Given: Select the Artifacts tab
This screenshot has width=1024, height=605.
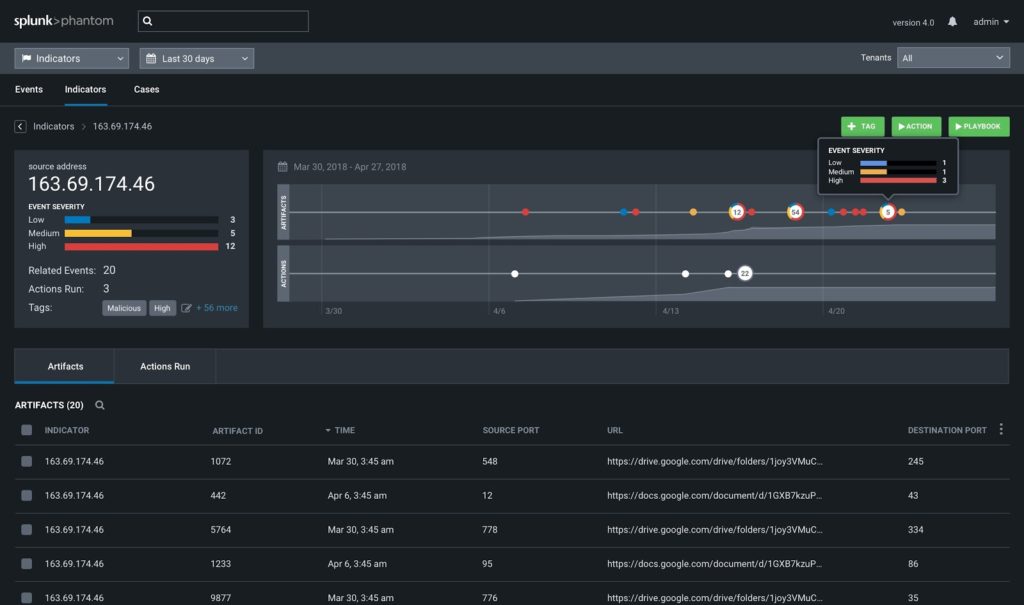Looking at the screenshot, I should click(x=65, y=366).
